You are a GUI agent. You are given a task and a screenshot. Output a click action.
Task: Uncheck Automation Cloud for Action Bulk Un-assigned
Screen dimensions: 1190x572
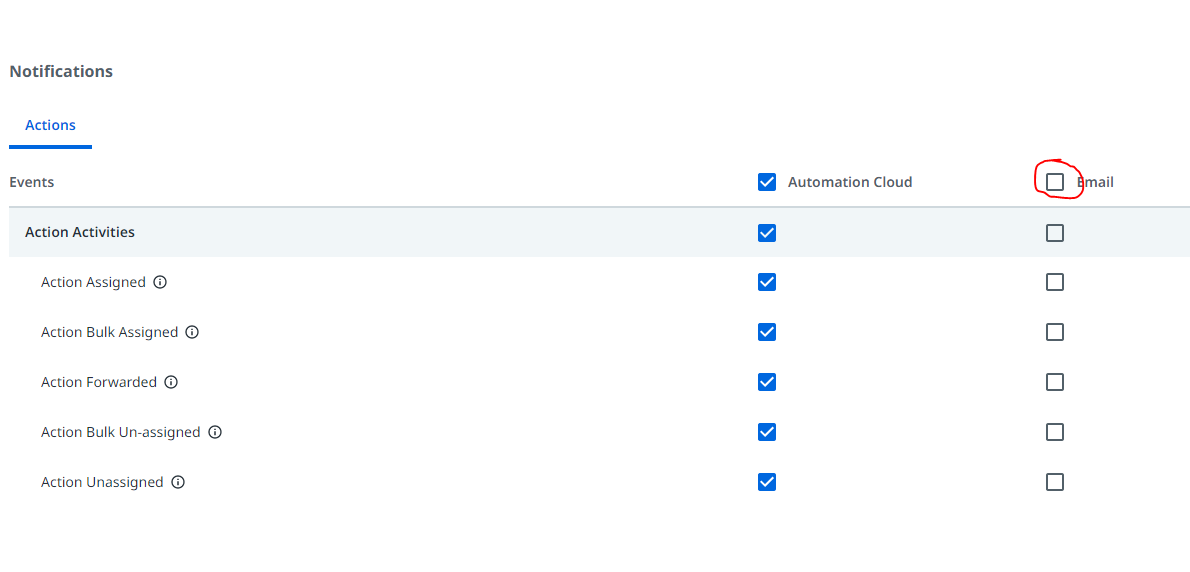click(x=767, y=432)
